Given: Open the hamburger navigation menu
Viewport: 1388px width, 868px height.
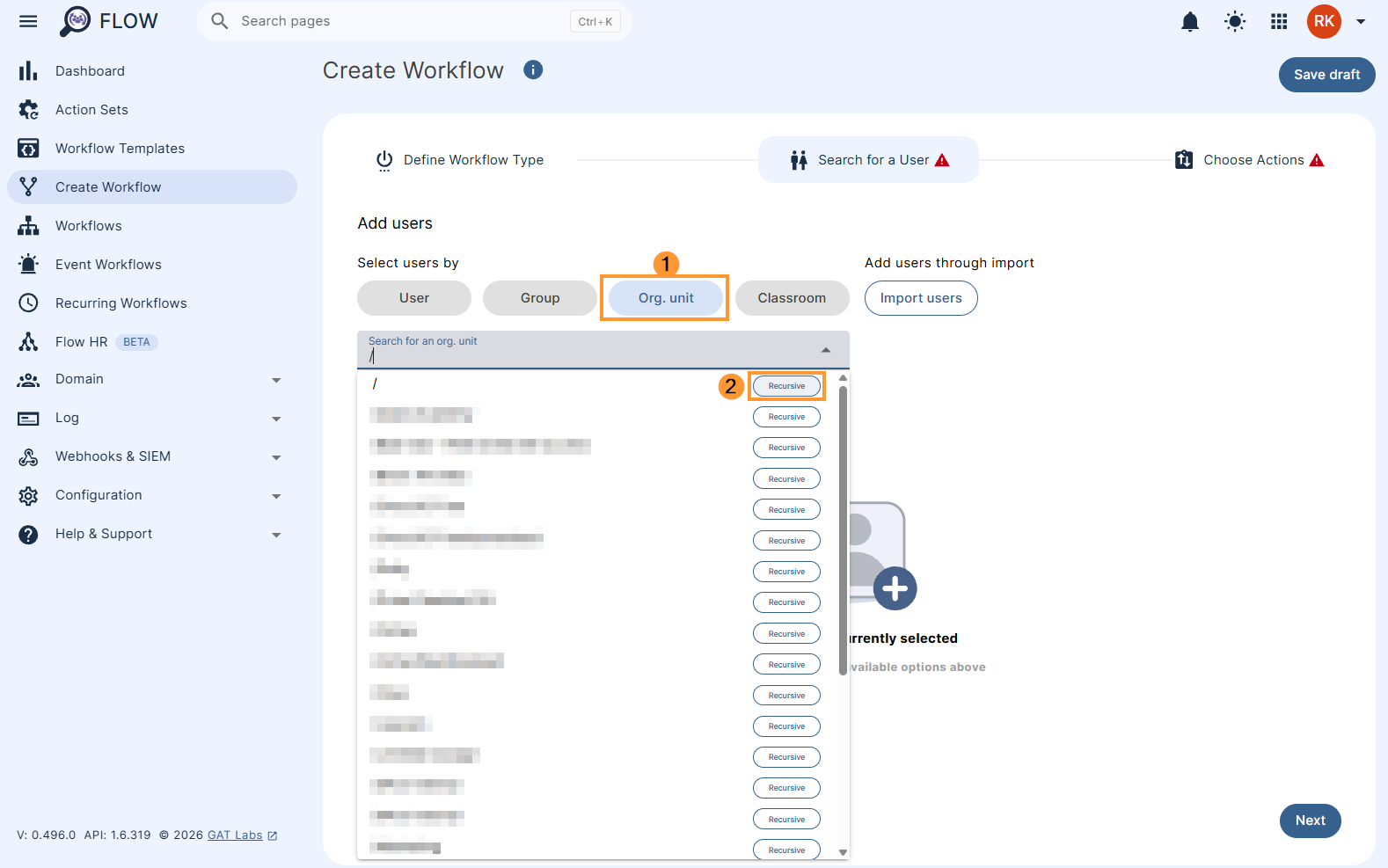Looking at the screenshot, I should pyautogui.click(x=28, y=21).
